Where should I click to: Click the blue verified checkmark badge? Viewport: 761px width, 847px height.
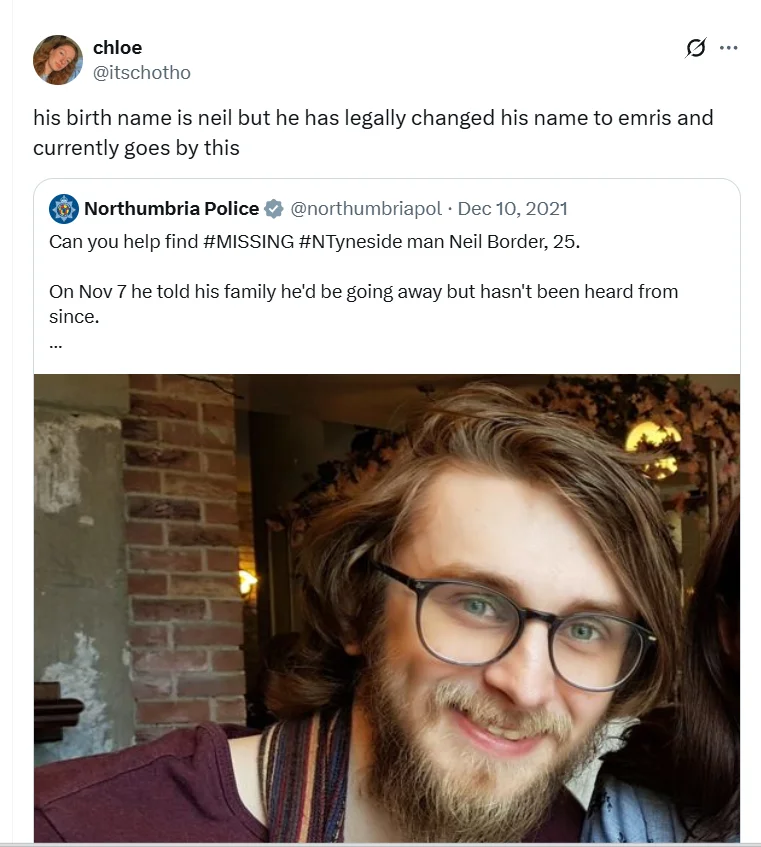coord(273,209)
